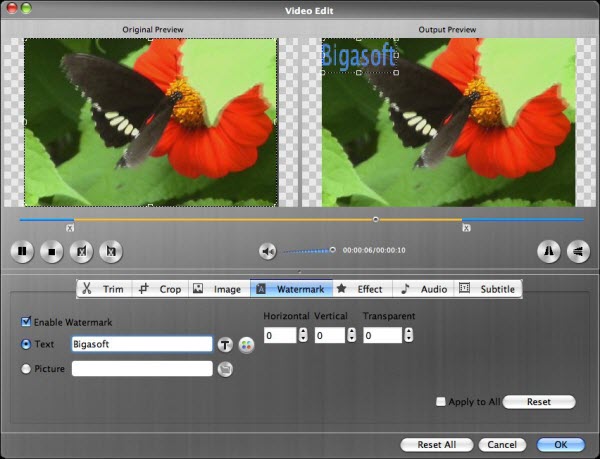Click the watermark text field containing Bigasoft
Viewport: 600px width, 459px height.
pyautogui.click(x=142, y=344)
